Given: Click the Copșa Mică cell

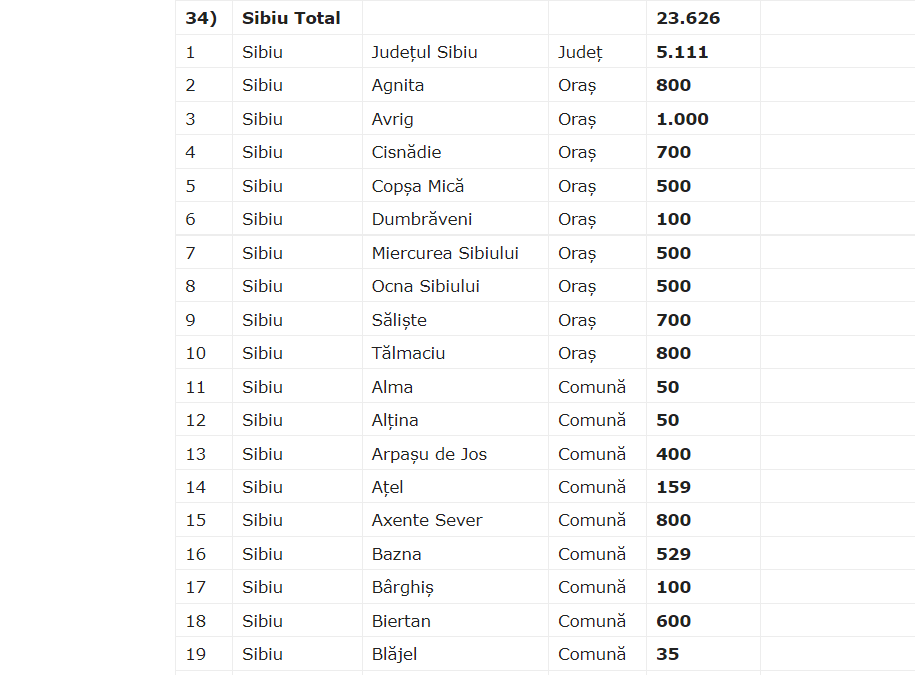Looking at the screenshot, I should pyautogui.click(x=418, y=186).
